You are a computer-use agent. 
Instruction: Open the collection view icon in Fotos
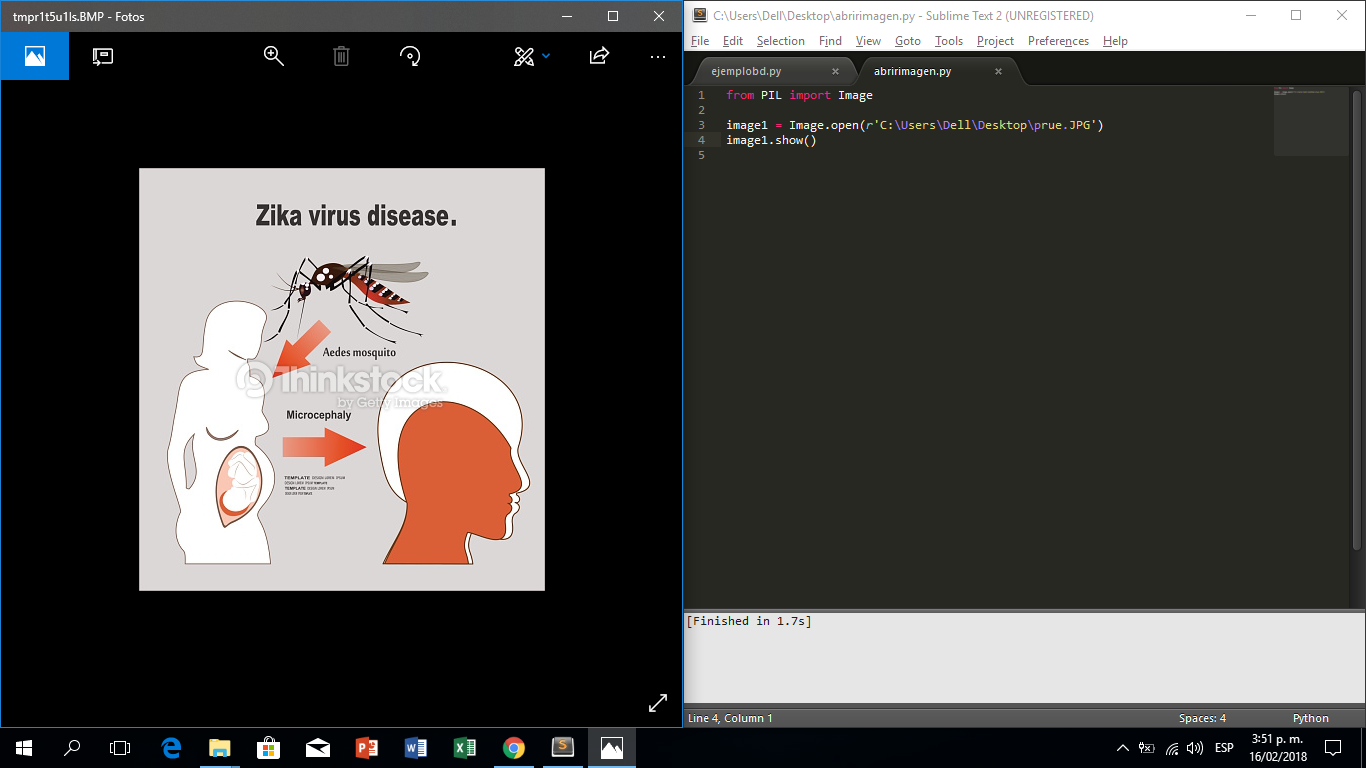tap(35, 56)
